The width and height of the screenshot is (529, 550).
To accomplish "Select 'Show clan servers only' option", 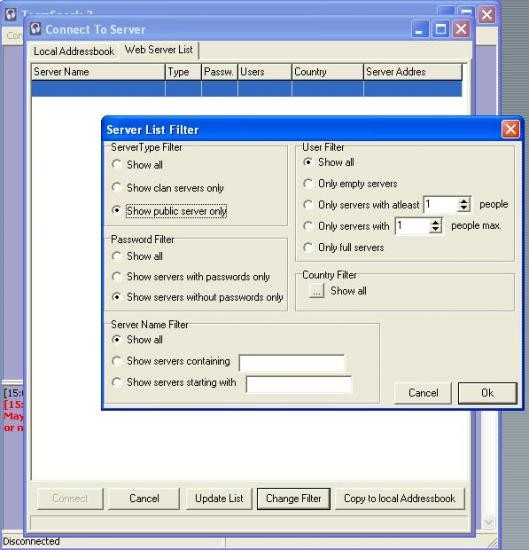I will [117, 188].
